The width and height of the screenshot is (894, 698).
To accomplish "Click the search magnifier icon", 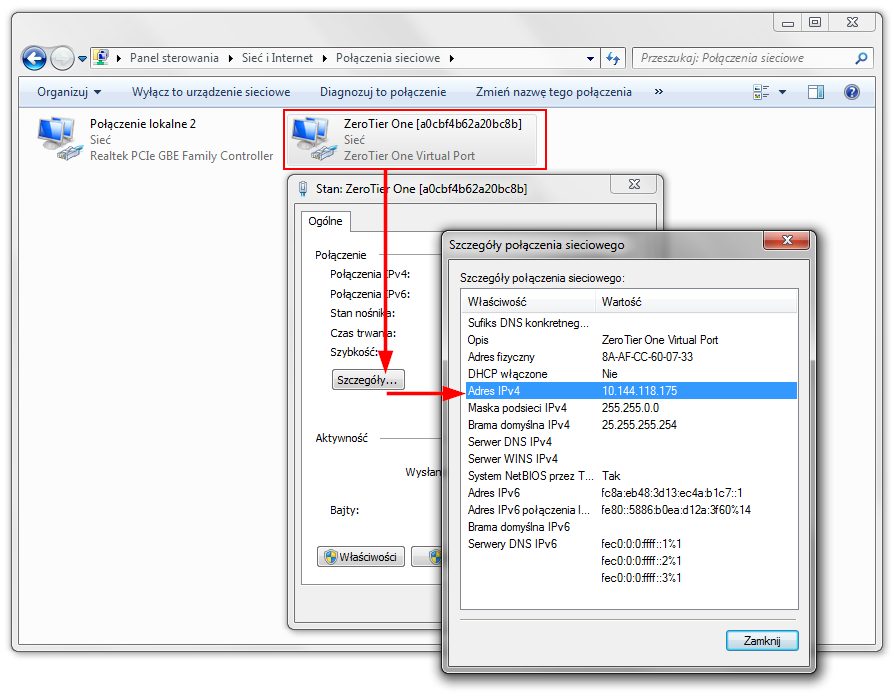I will 862,58.
